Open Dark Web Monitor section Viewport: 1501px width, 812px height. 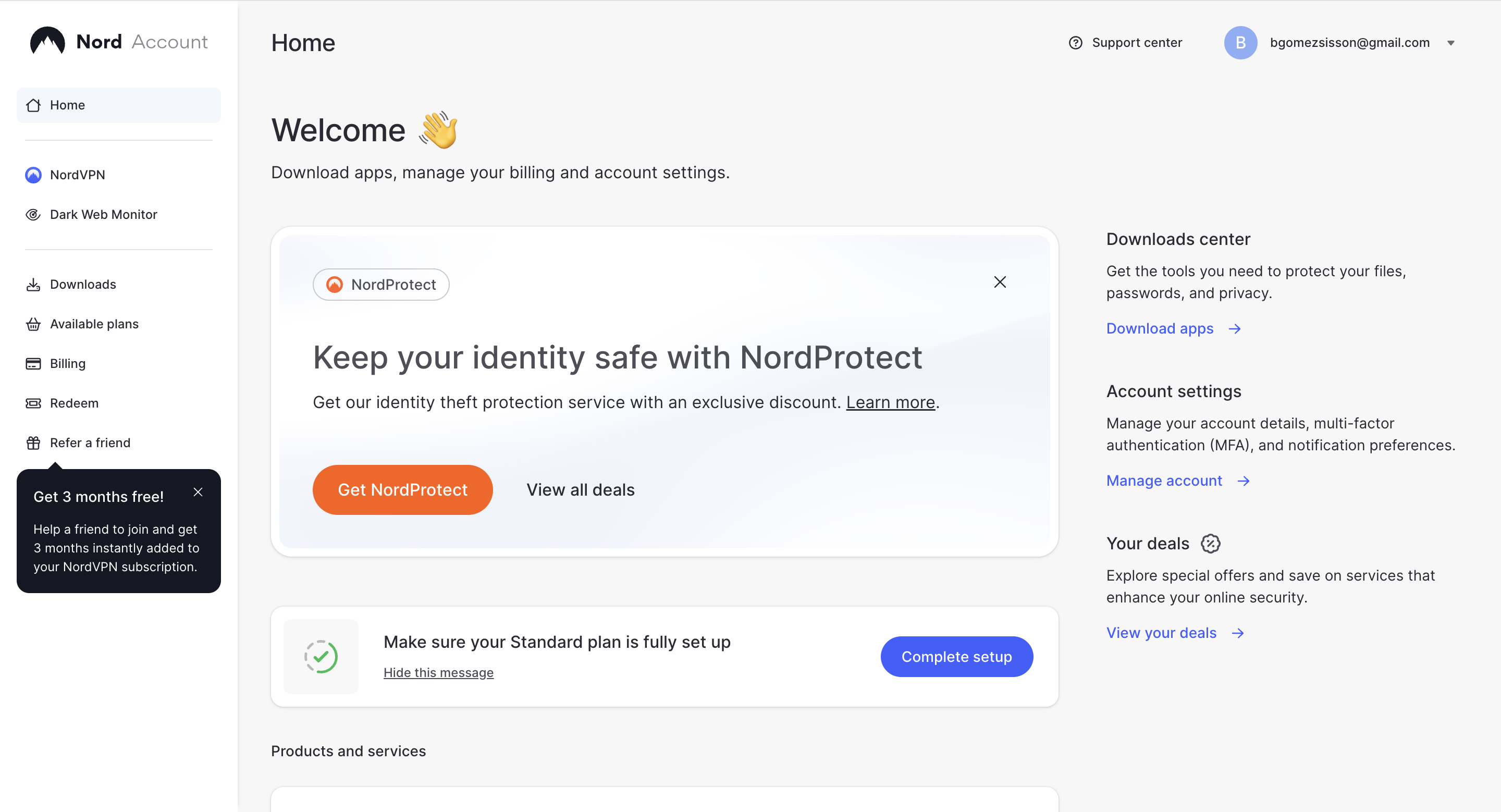(x=103, y=214)
